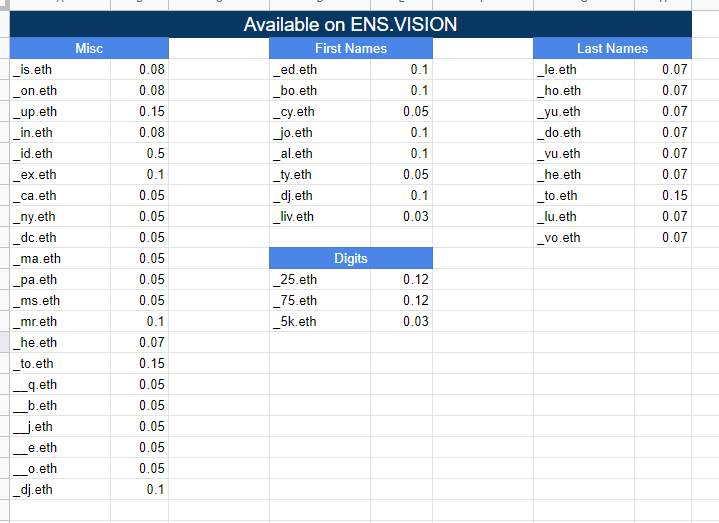Click the 0.12 price next to _25.eth
Screen dimensions: 719x523
coord(402,280)
